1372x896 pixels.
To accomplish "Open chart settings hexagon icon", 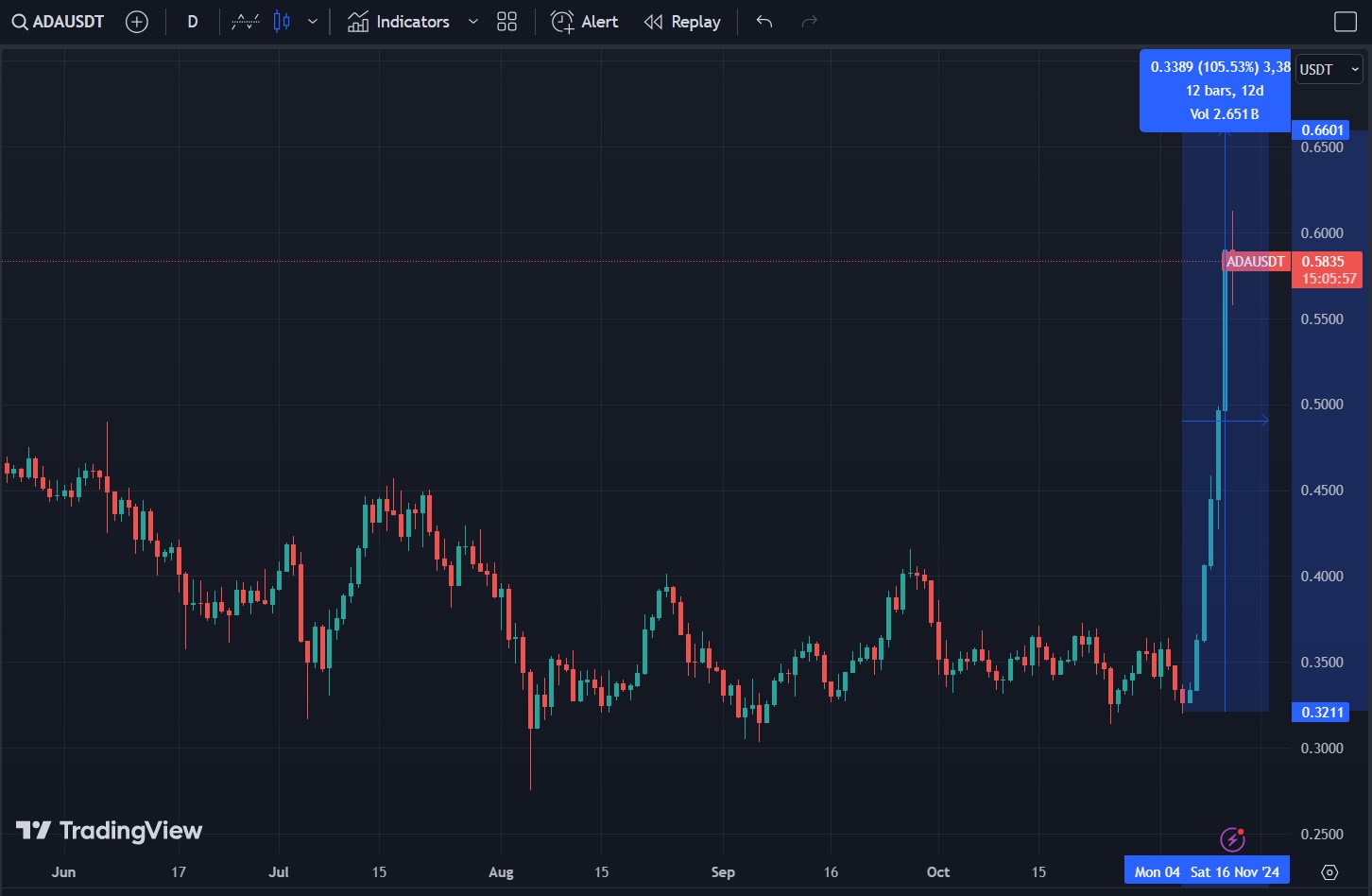I will point(1329,871).
